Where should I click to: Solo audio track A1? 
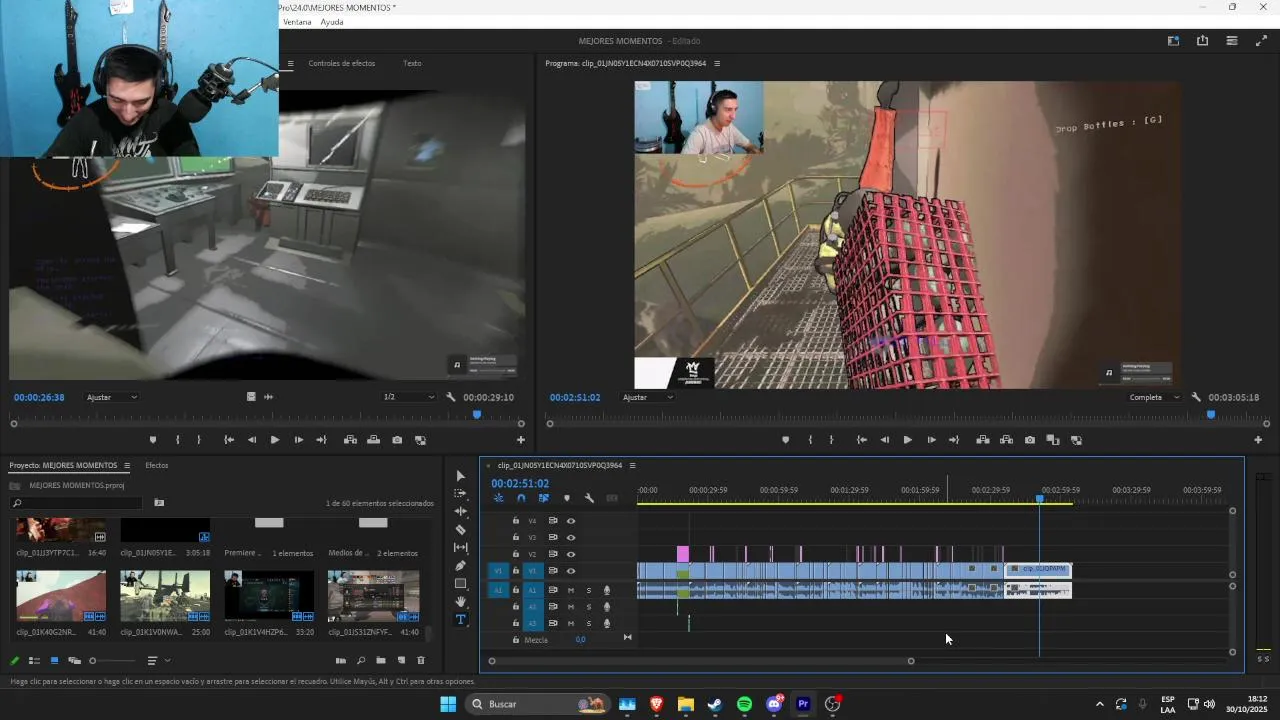pos(588,590)
